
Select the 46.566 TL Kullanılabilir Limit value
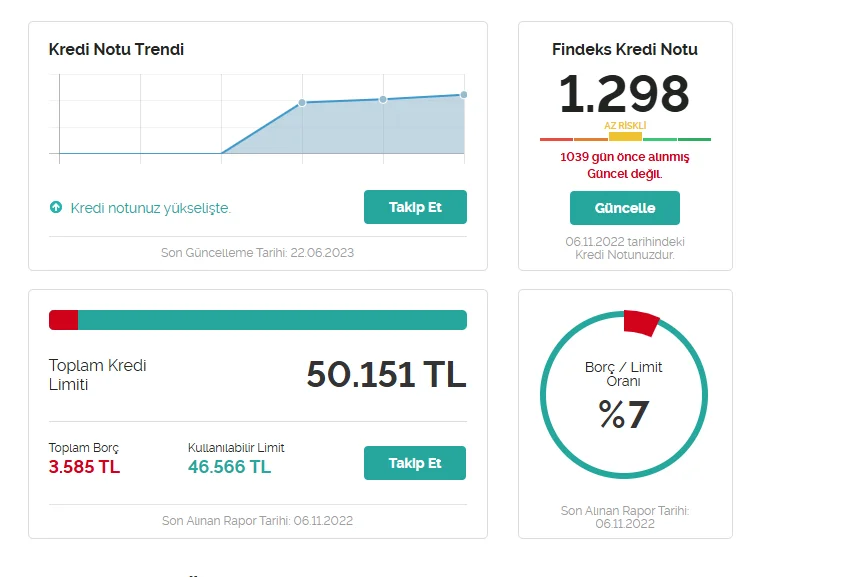click(229, 467)
